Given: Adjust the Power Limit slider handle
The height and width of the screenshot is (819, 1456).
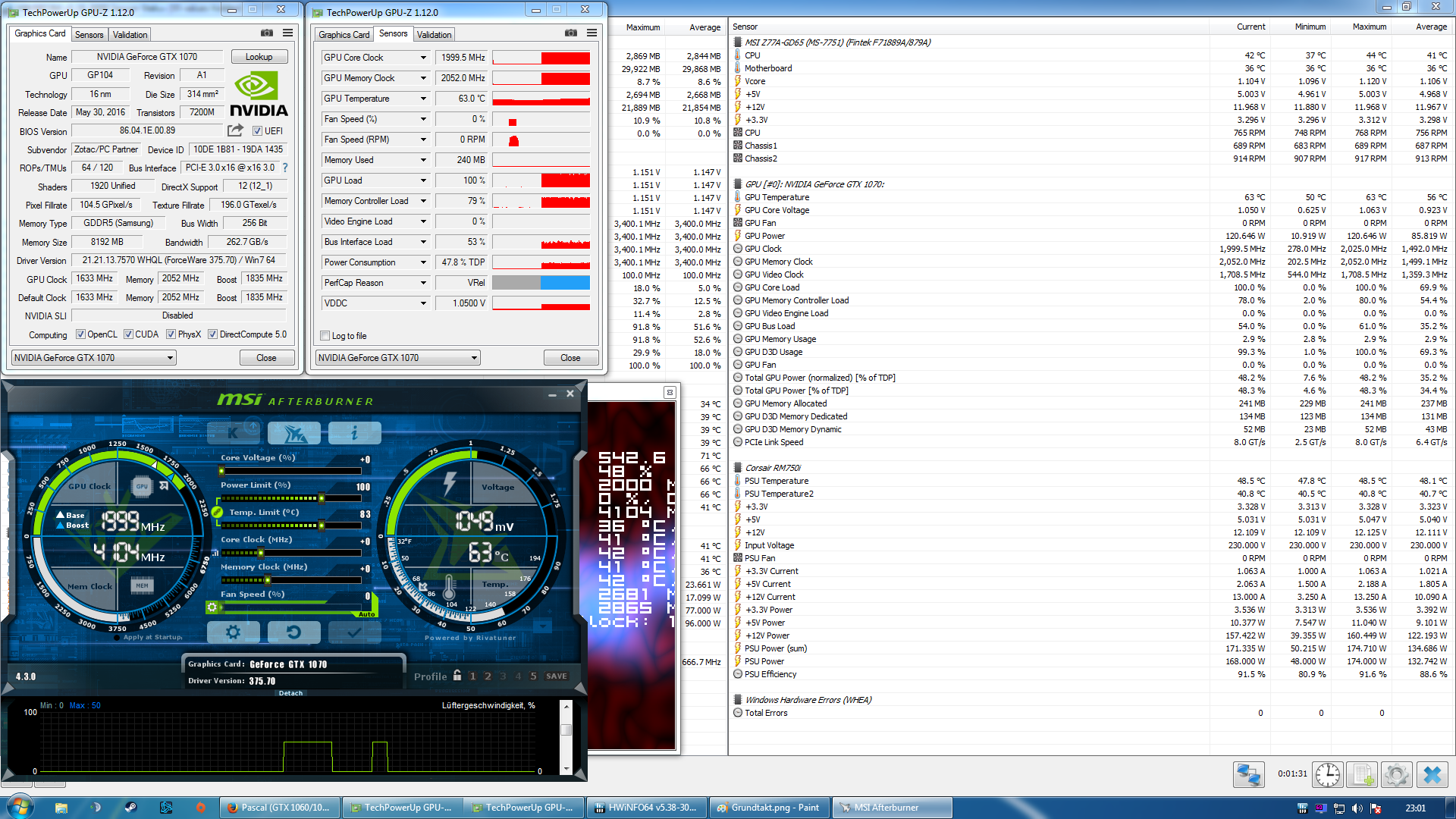Looking at the screenshot, I should [322, 498].
